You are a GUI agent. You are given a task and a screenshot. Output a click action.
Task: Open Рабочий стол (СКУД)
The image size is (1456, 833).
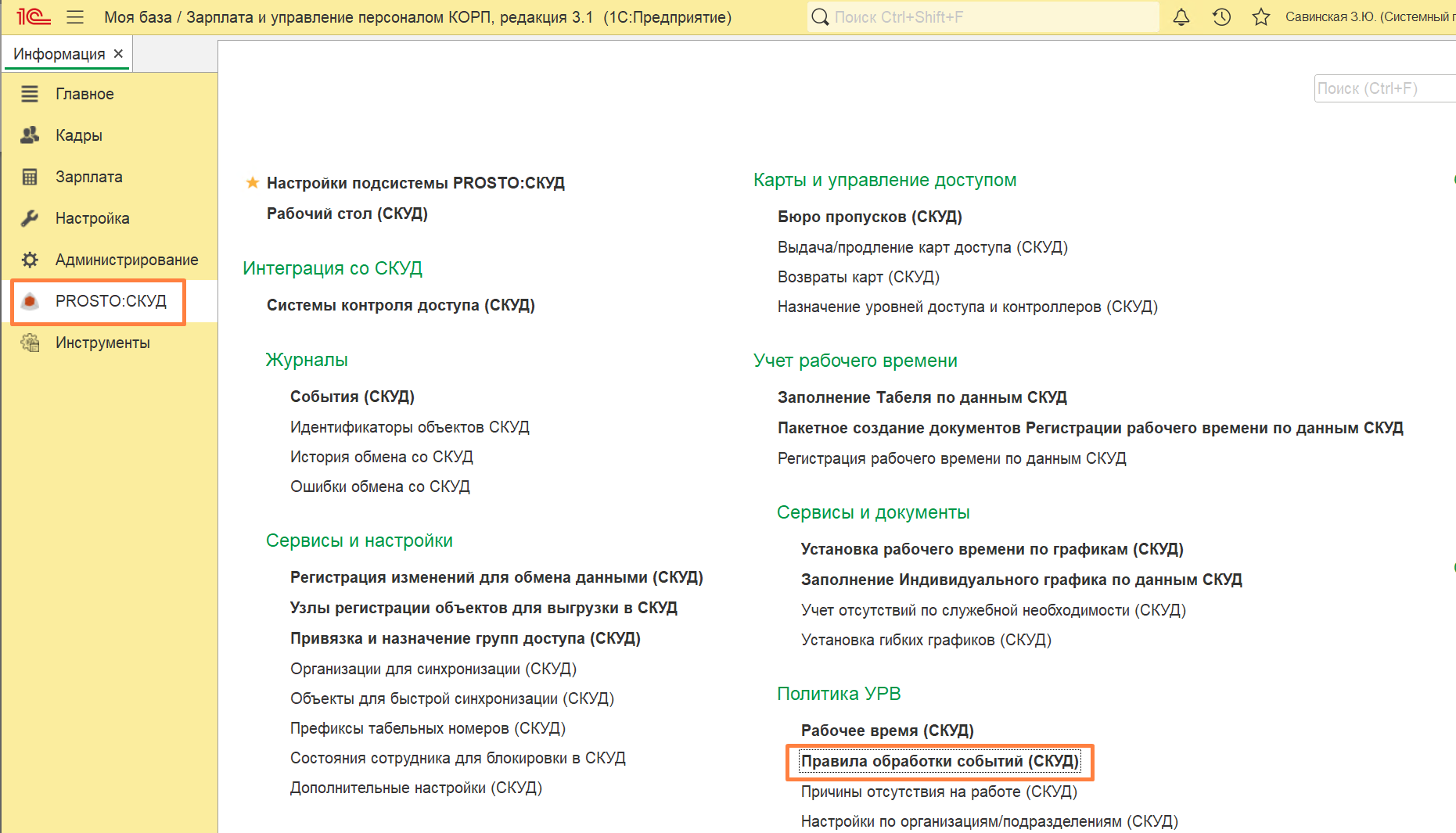[x=347, y=214]
